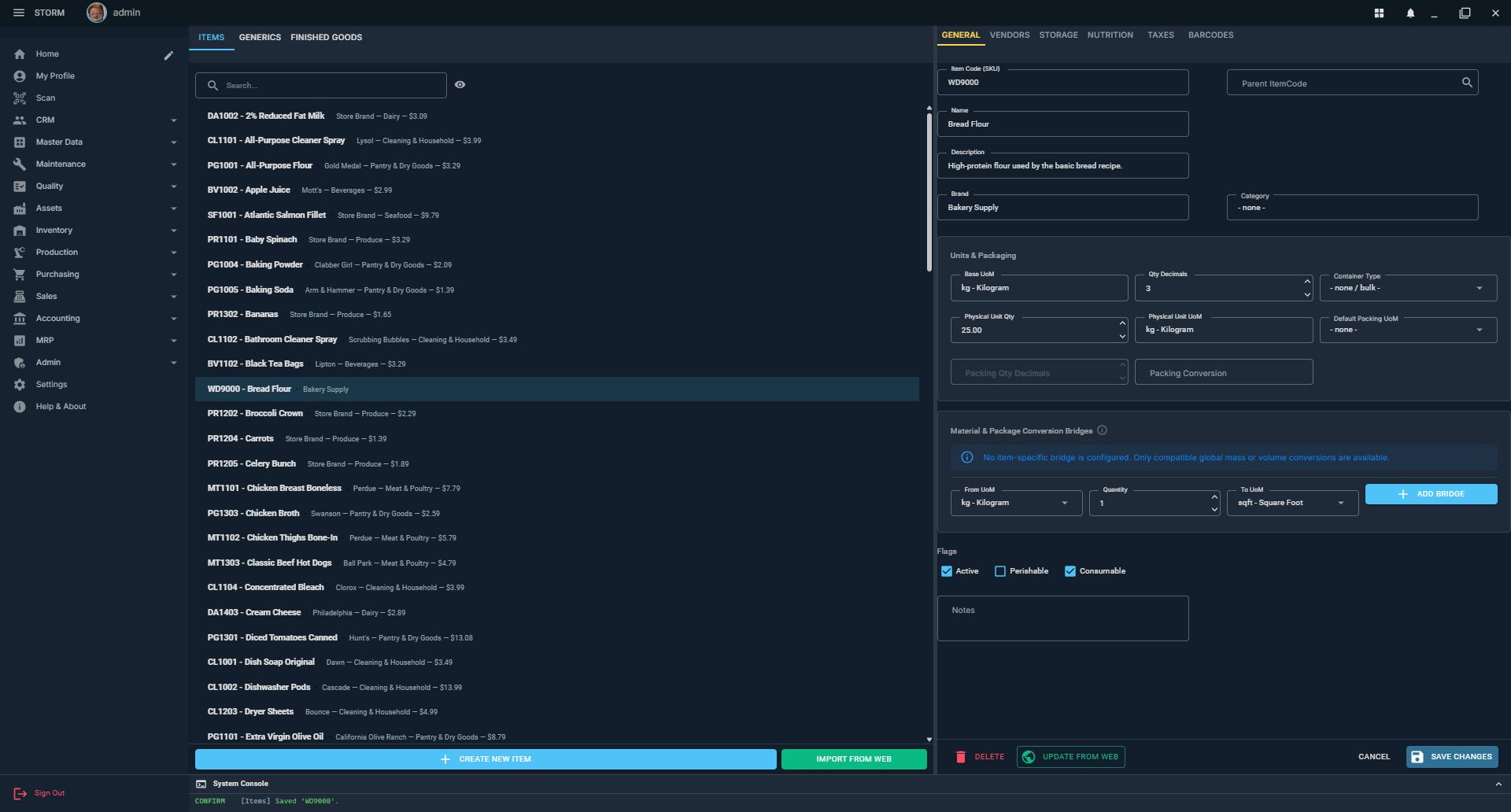Viewport: 1511px width, 812px height.
Task: Switch to the Finished Goods tab
Action: [x=327, y=38]
